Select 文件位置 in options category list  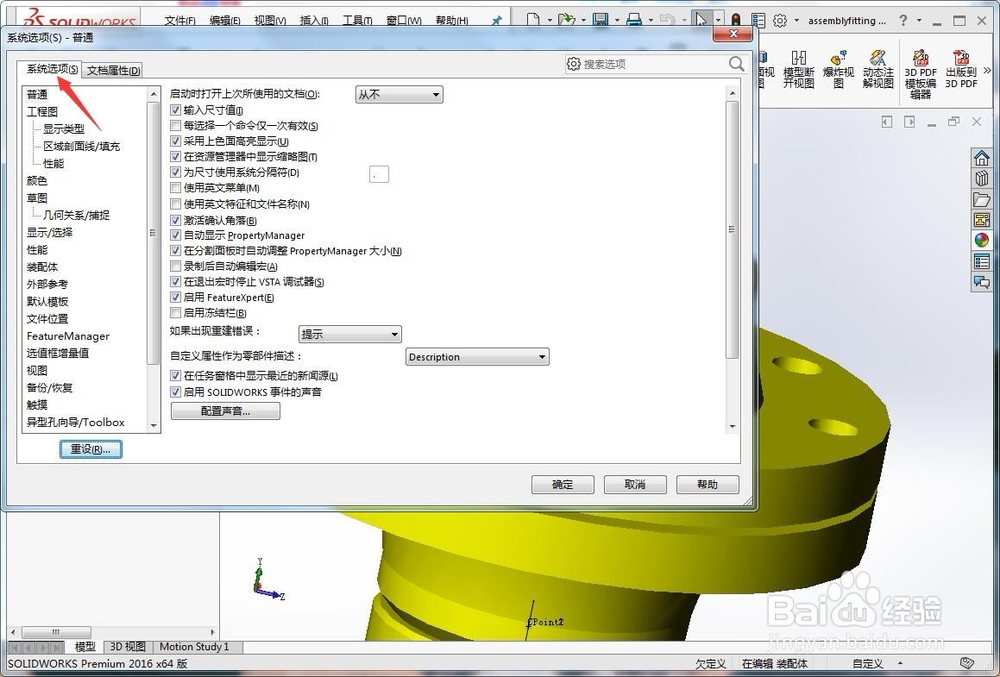click(x=47, y=319)
